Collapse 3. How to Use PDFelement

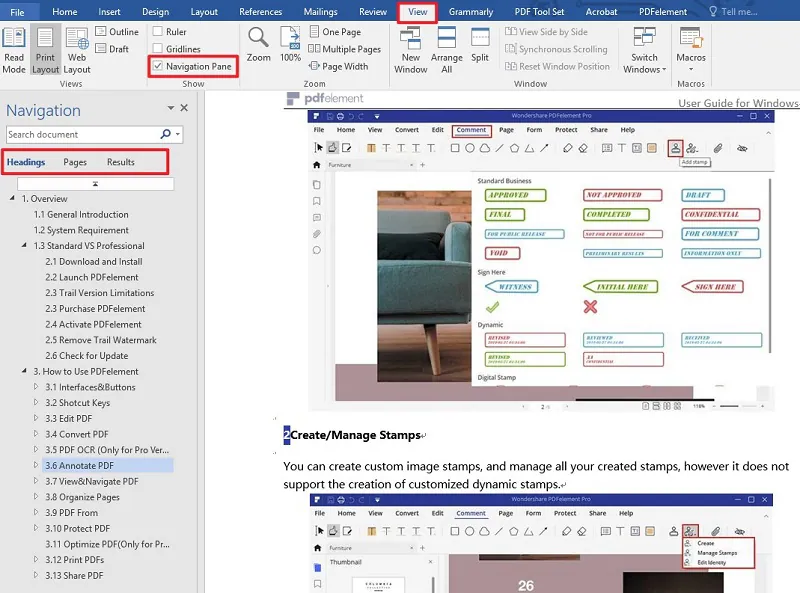(24, 371)
